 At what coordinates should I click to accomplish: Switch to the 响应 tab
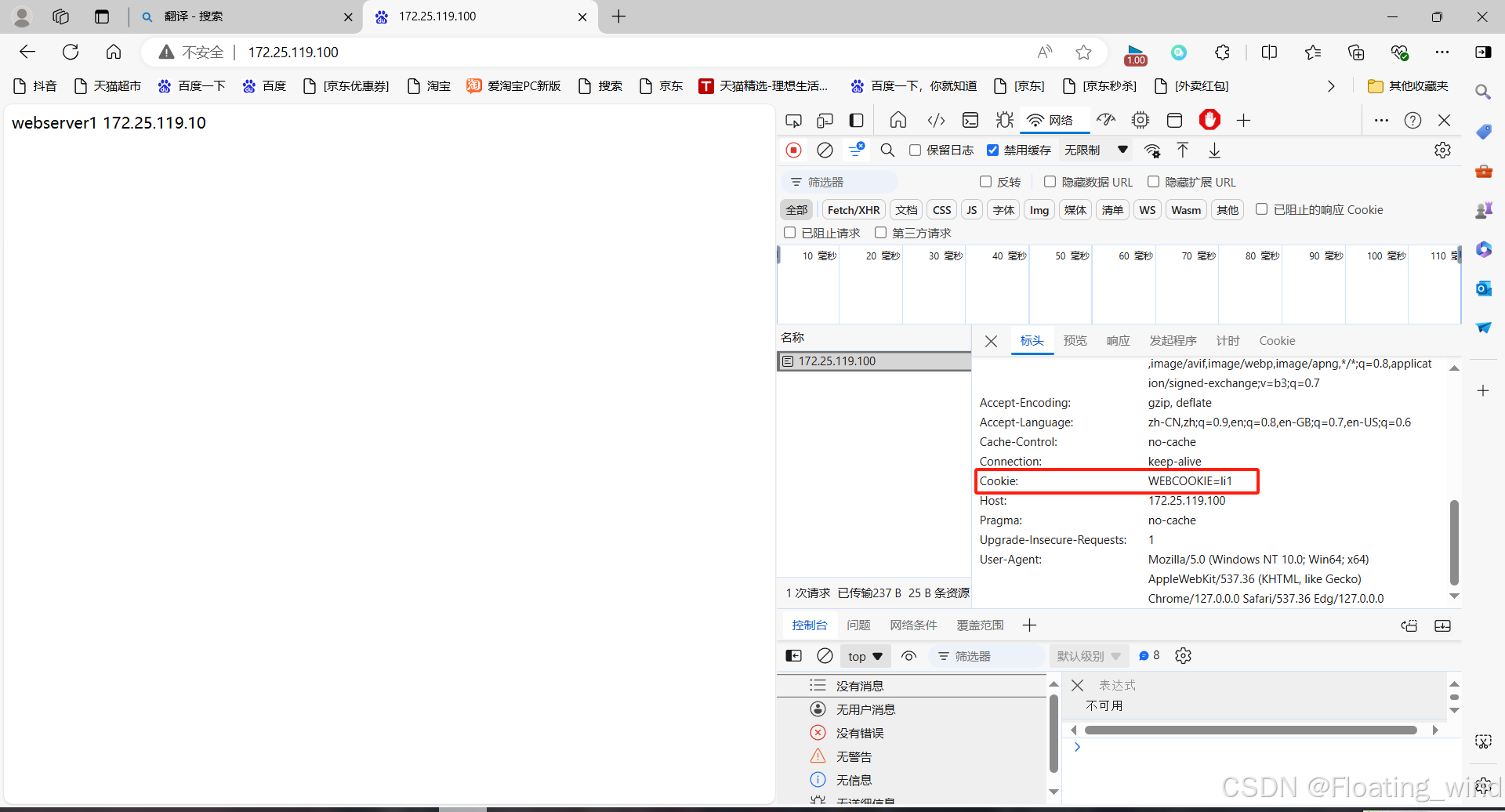1118,341
